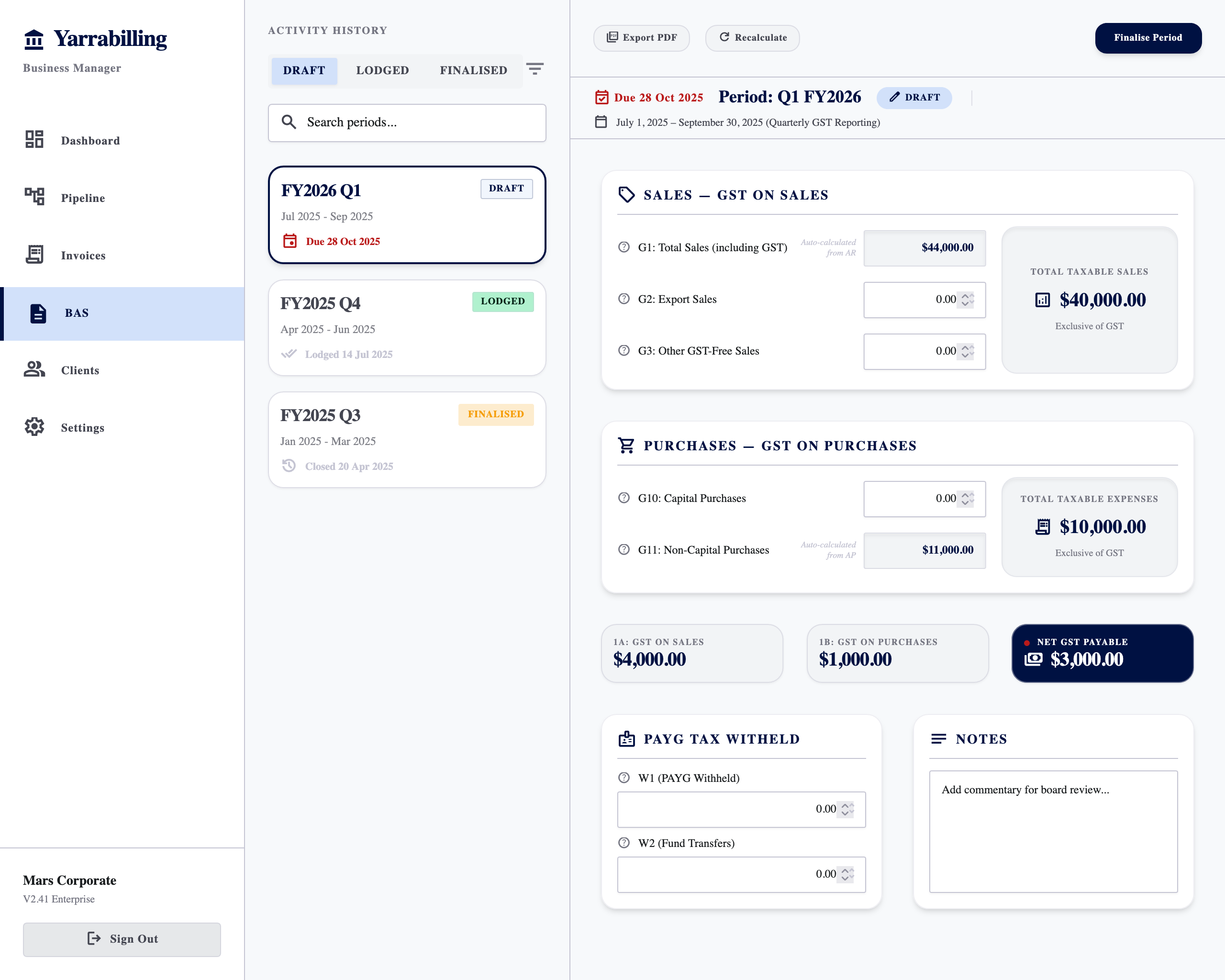1225x980 pixels.
Task: Click the G2 Export Sales help icon
Action: coord(624,299)
